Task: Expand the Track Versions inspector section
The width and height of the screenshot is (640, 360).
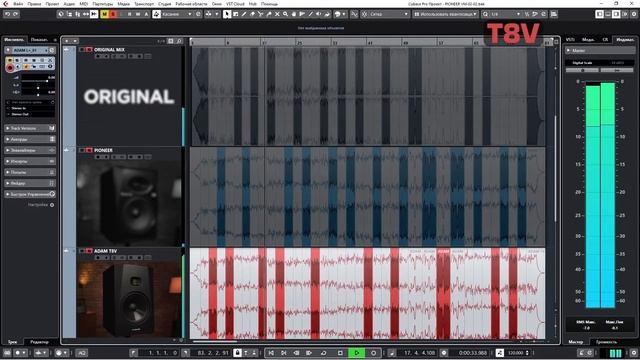Action: tap(30, 128)
